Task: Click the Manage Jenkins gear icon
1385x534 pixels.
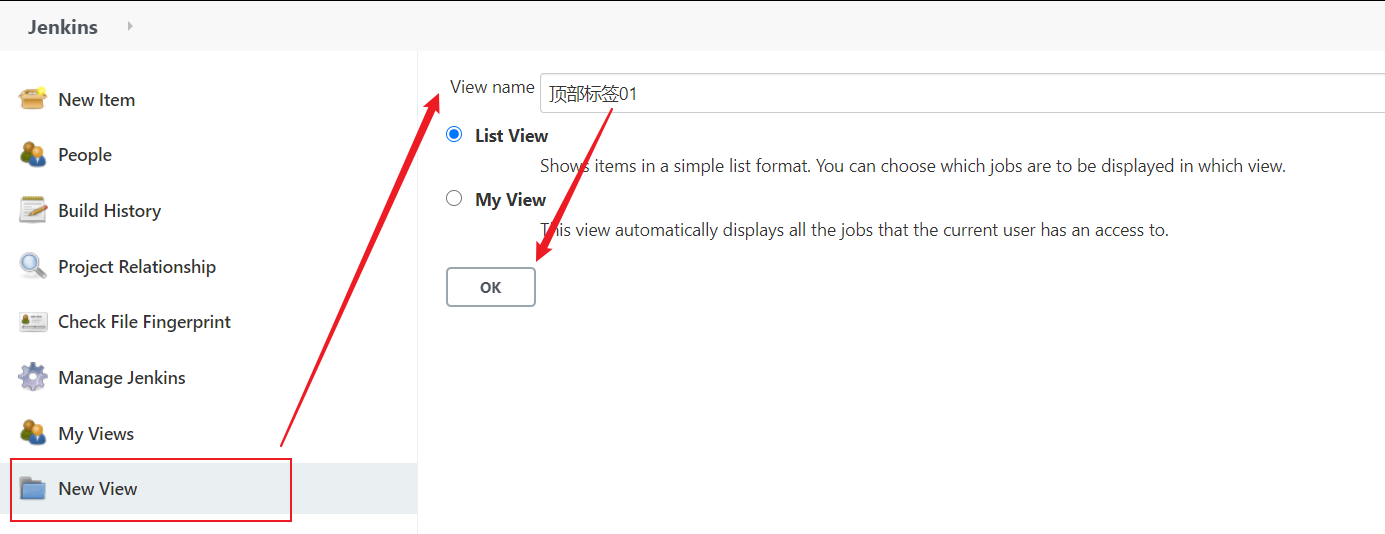Action: pyautogui.click(x=33, y=377)
